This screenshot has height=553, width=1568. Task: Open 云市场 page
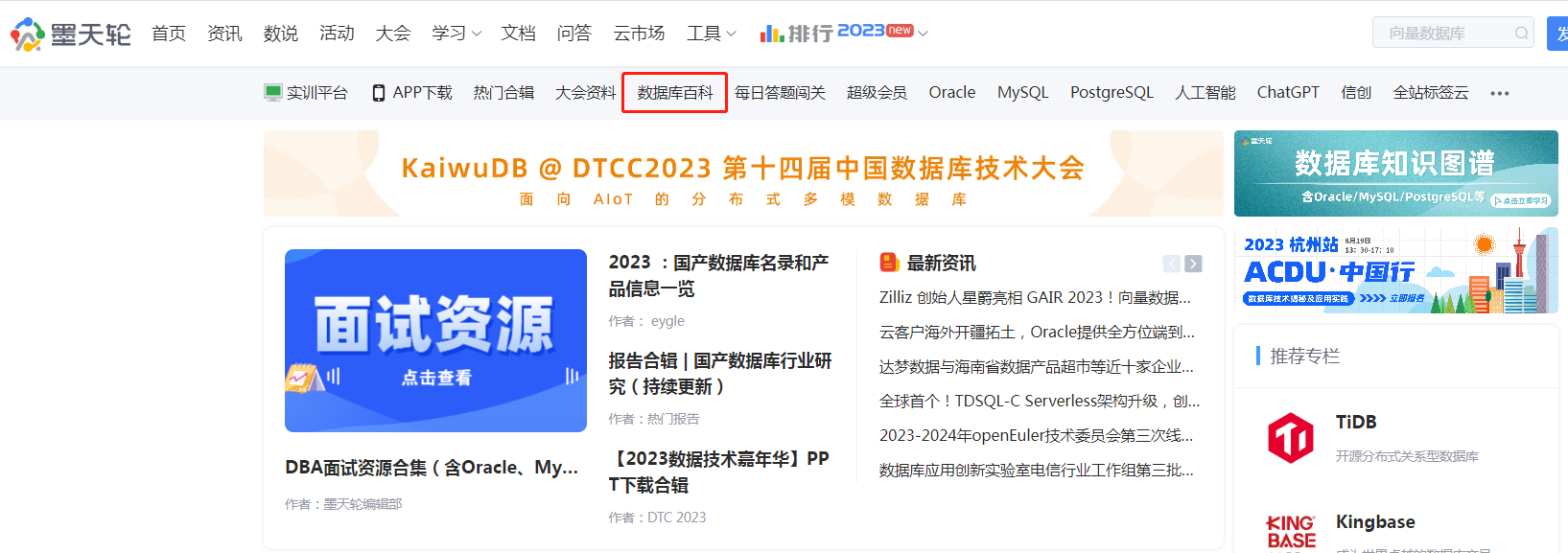point(640,34)
